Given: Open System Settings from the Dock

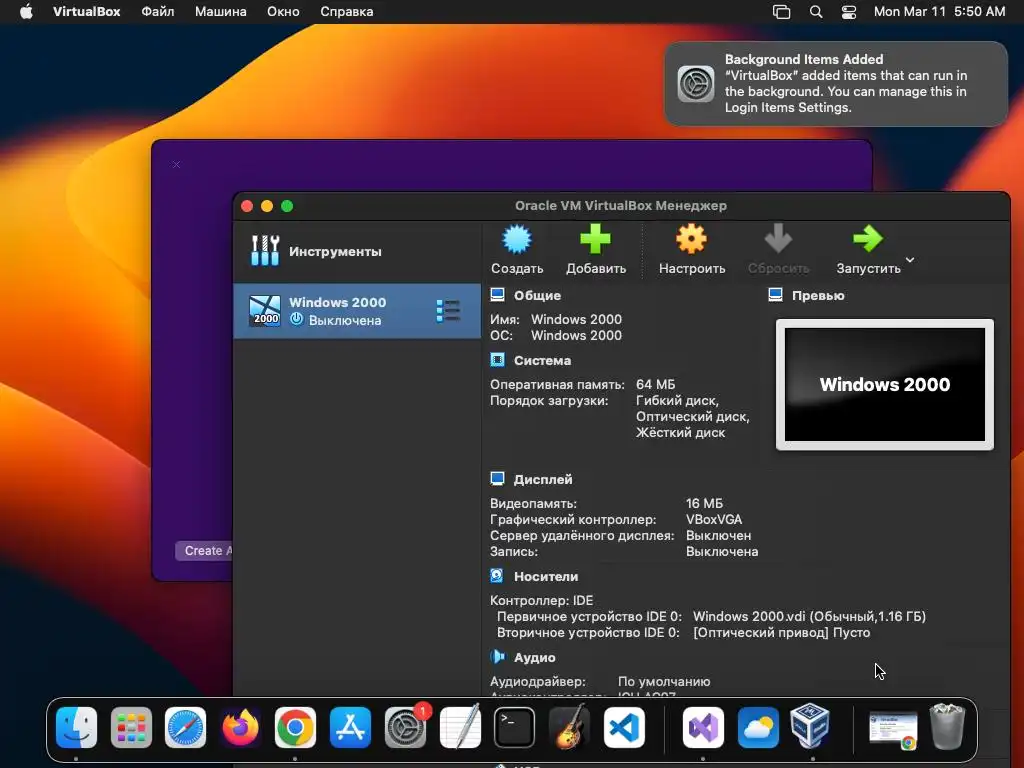Looking at the screenshot, I should coord(405,727).
